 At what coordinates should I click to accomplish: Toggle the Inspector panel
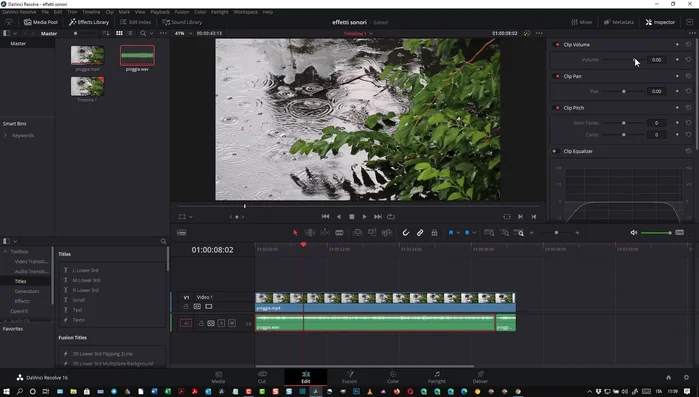(660, 22)
